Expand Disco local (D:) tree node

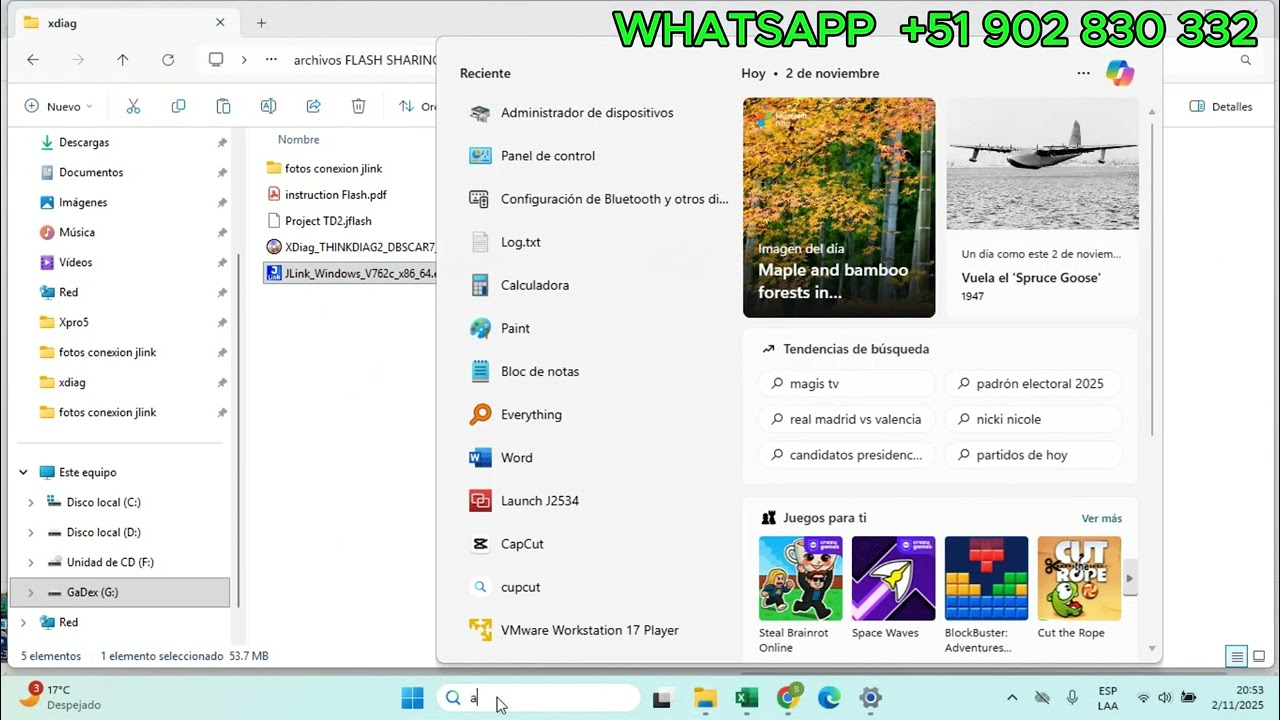(31, 532)
